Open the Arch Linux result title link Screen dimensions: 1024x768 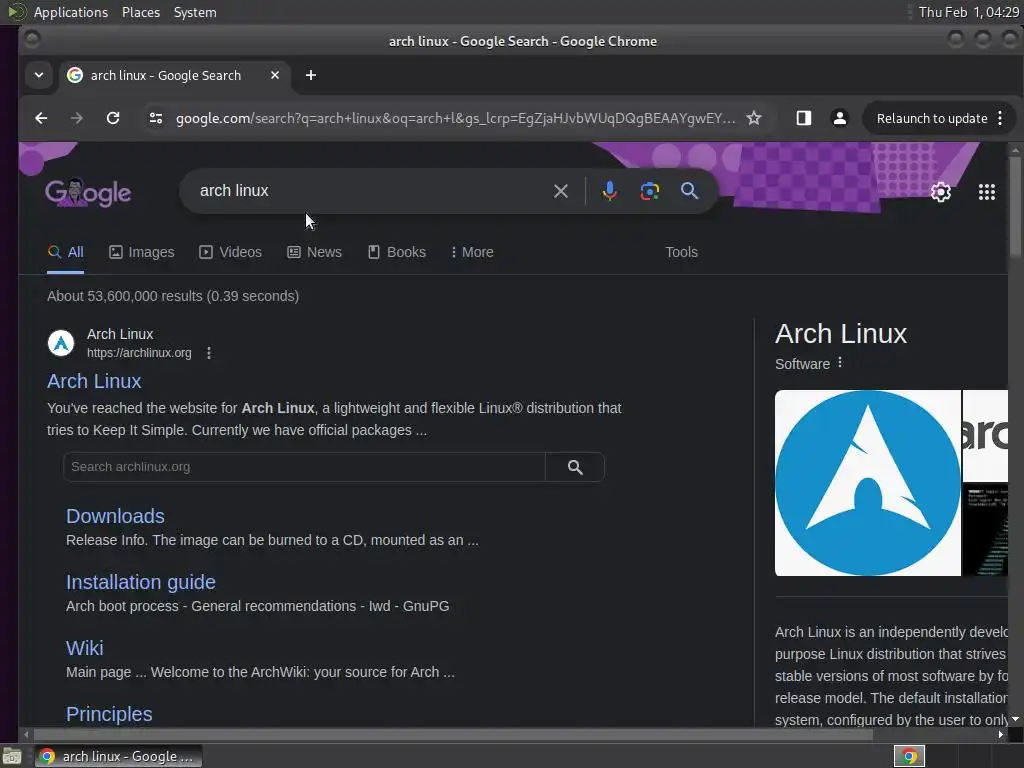(94, 381)
